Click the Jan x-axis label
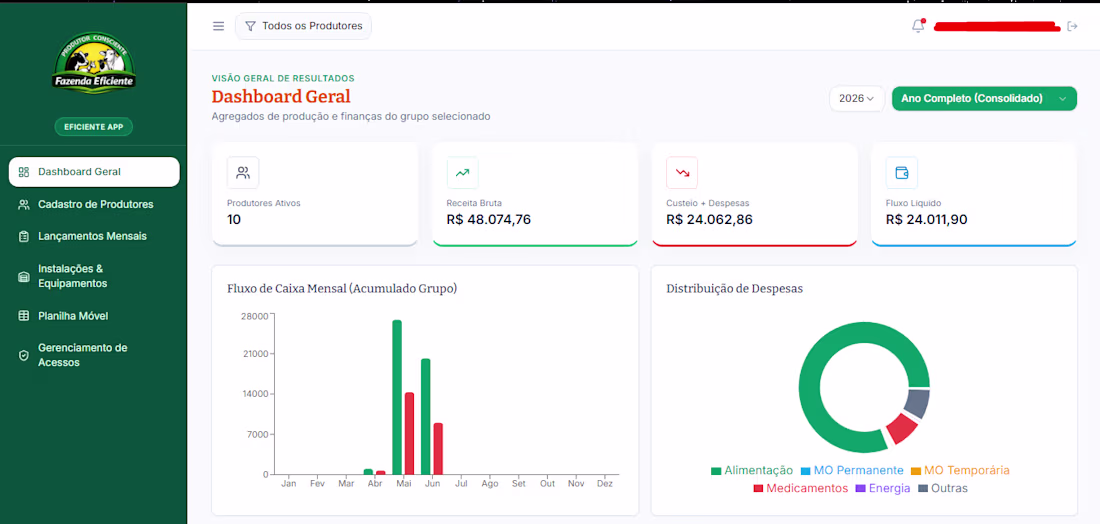The height and width of the screenshot is (524, 1100). [x=288, y=484]
